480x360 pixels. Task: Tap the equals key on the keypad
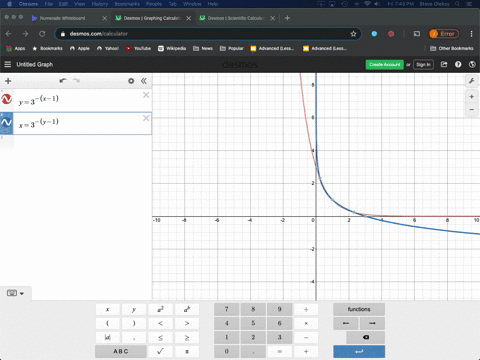pos(279,351)
